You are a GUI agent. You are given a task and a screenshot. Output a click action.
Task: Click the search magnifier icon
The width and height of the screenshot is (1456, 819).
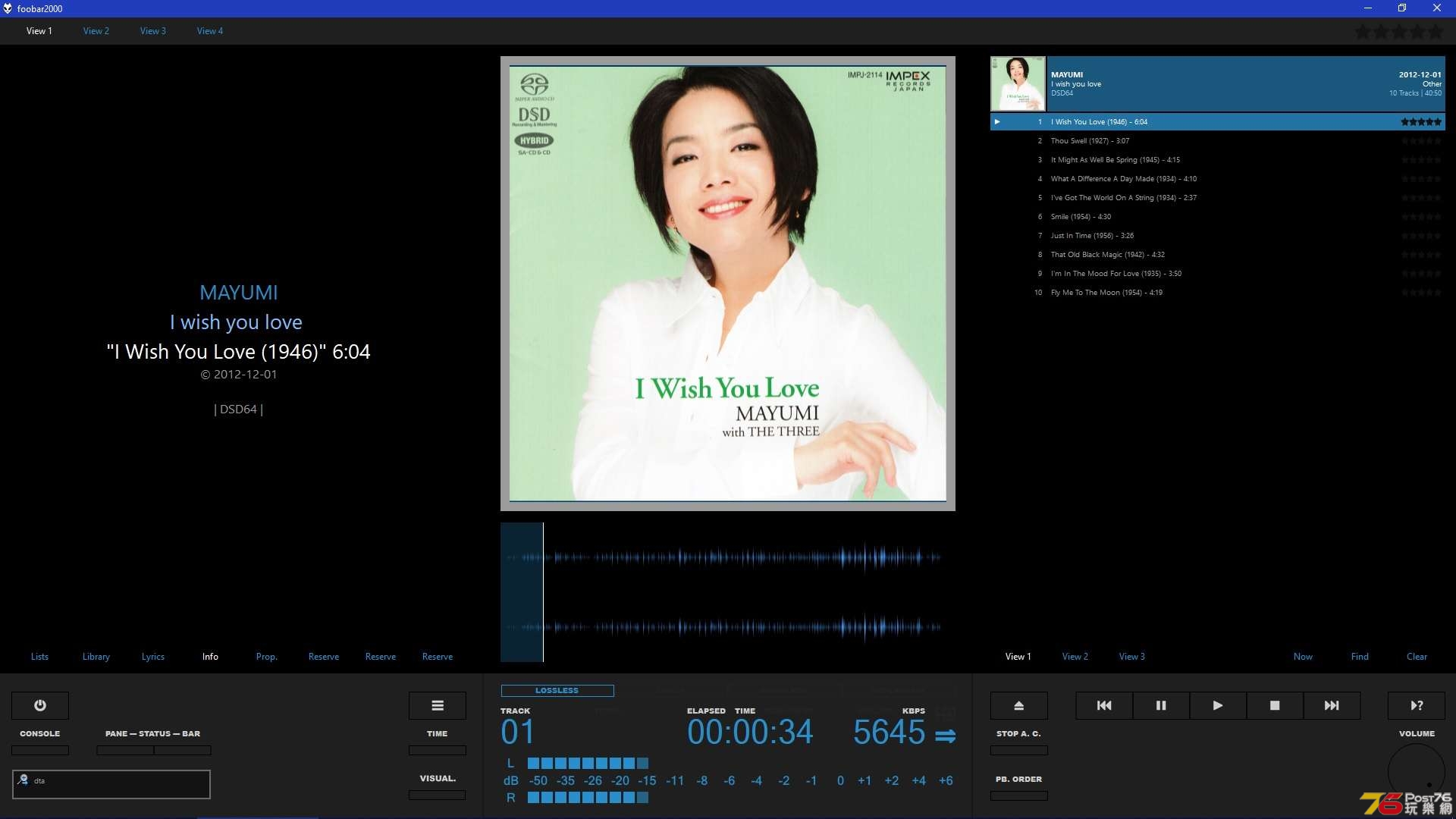(23, 780)
